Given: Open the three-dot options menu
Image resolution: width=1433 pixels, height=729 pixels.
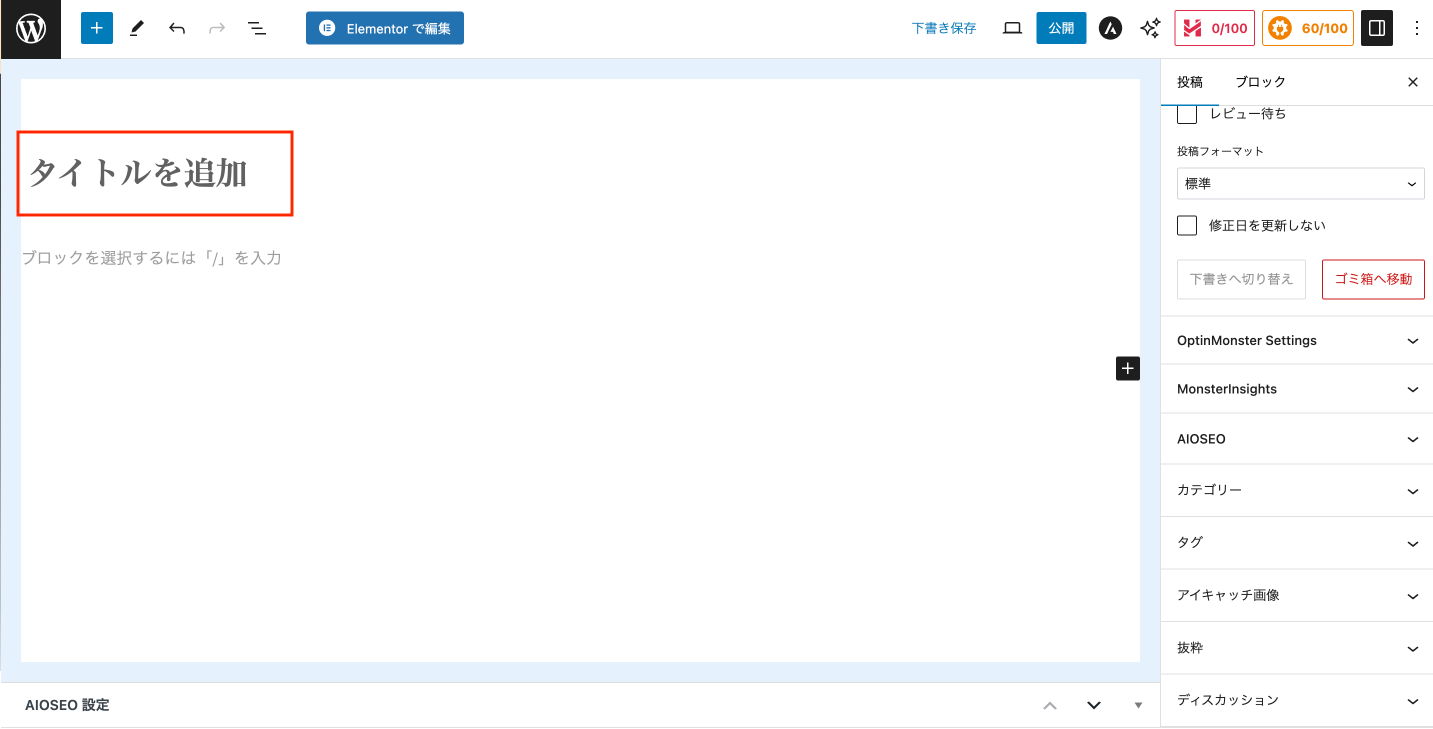Looking at the screenshot, I should point(1416,29).
